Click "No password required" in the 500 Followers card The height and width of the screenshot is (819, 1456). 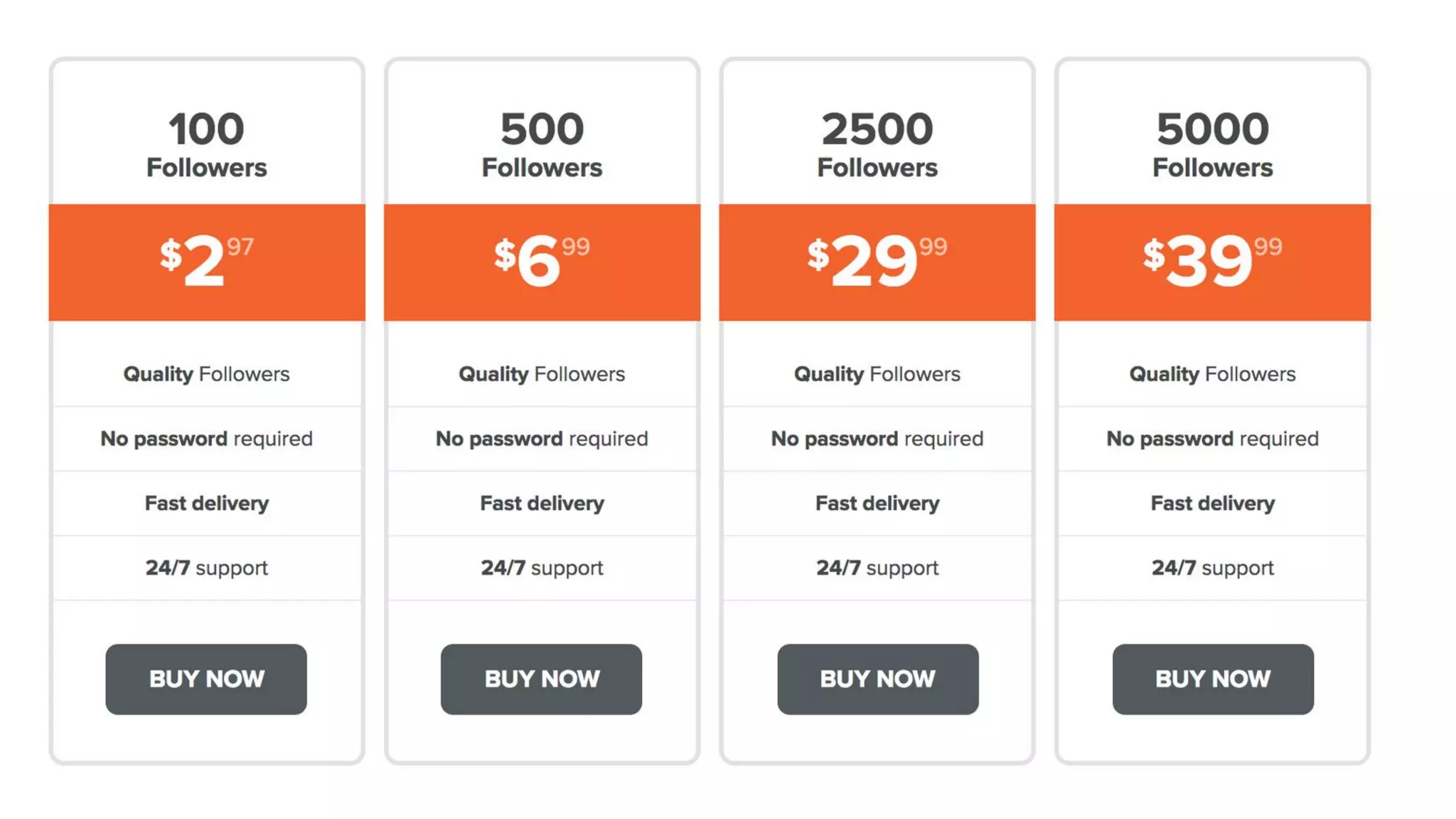542,439
